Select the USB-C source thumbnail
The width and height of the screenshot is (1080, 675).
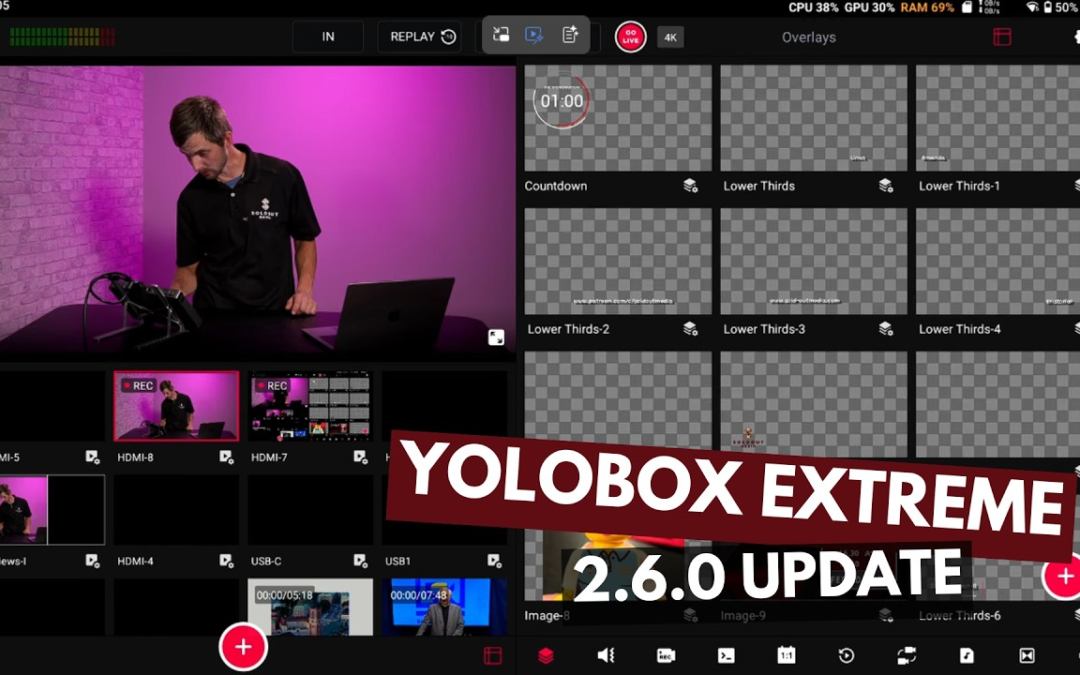310,510
